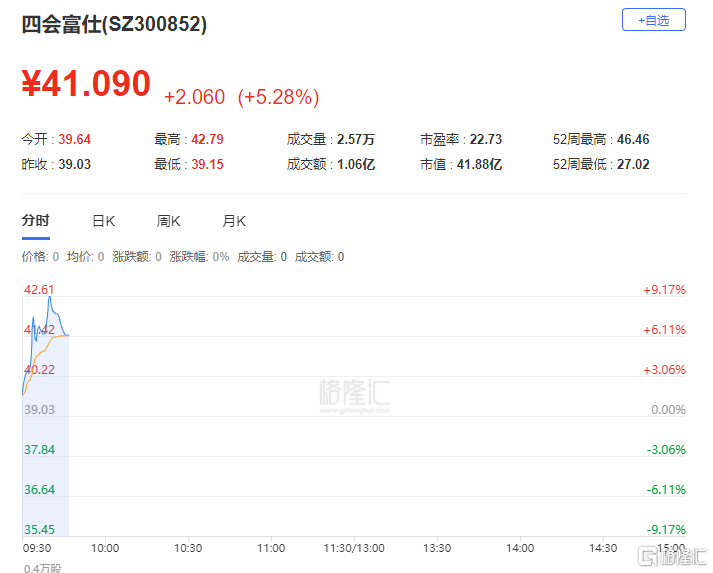
Task: Click the 成交额 value 1.06亿
Action: [x=356, y=164]
